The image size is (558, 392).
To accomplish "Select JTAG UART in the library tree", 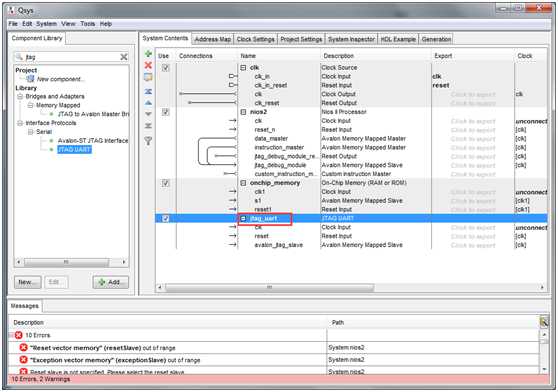I will pyautogui.click(x=74, y=149).
